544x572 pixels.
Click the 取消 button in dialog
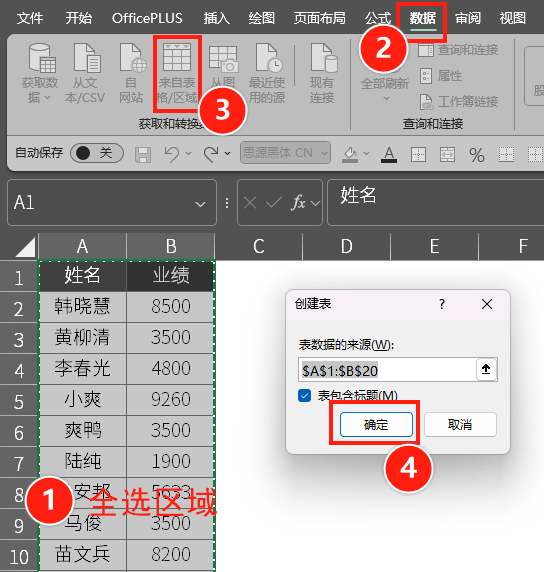pyautogui.click(x=460, y=424)
